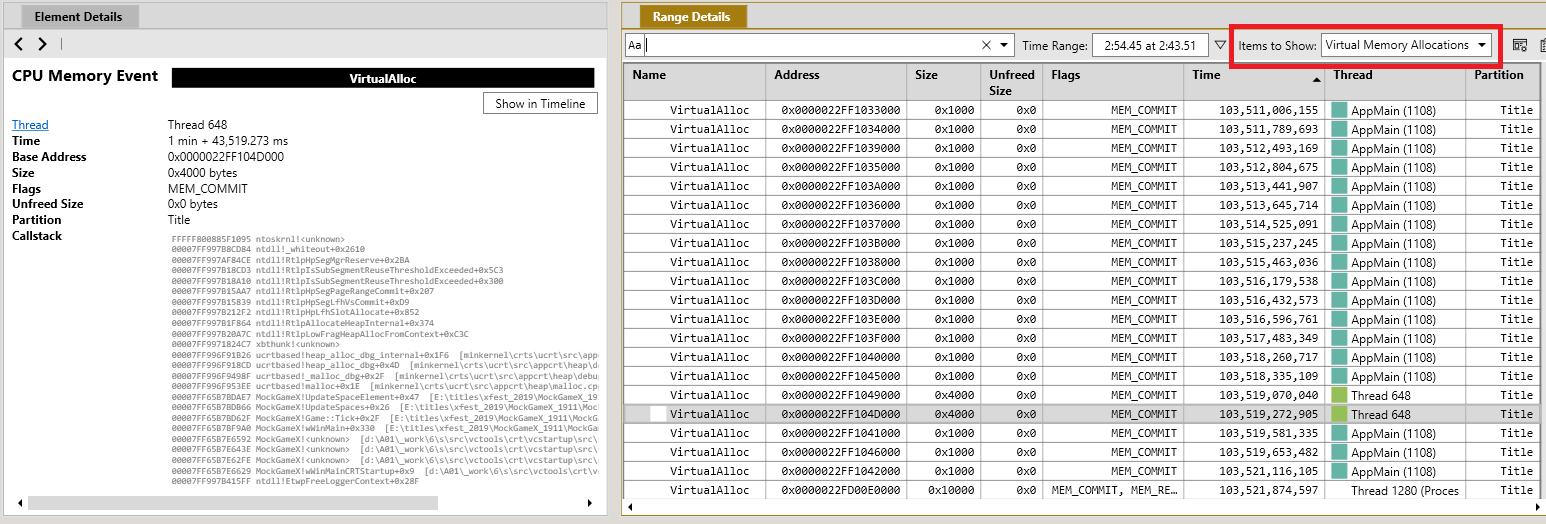This screenshot has height=524, width=1546.
Task: Toggle sort order on the Time column header
Action: 1254,82
